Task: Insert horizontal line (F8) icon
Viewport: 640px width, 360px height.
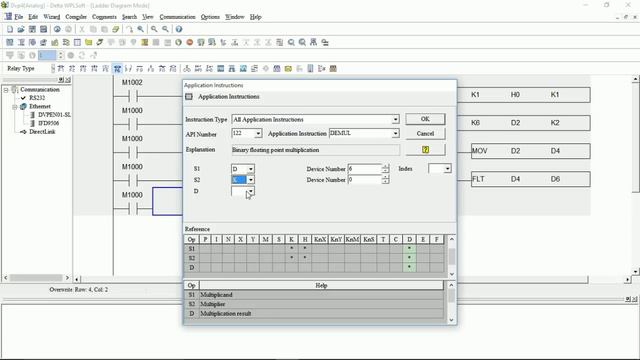Action: (x=140, y=69)
